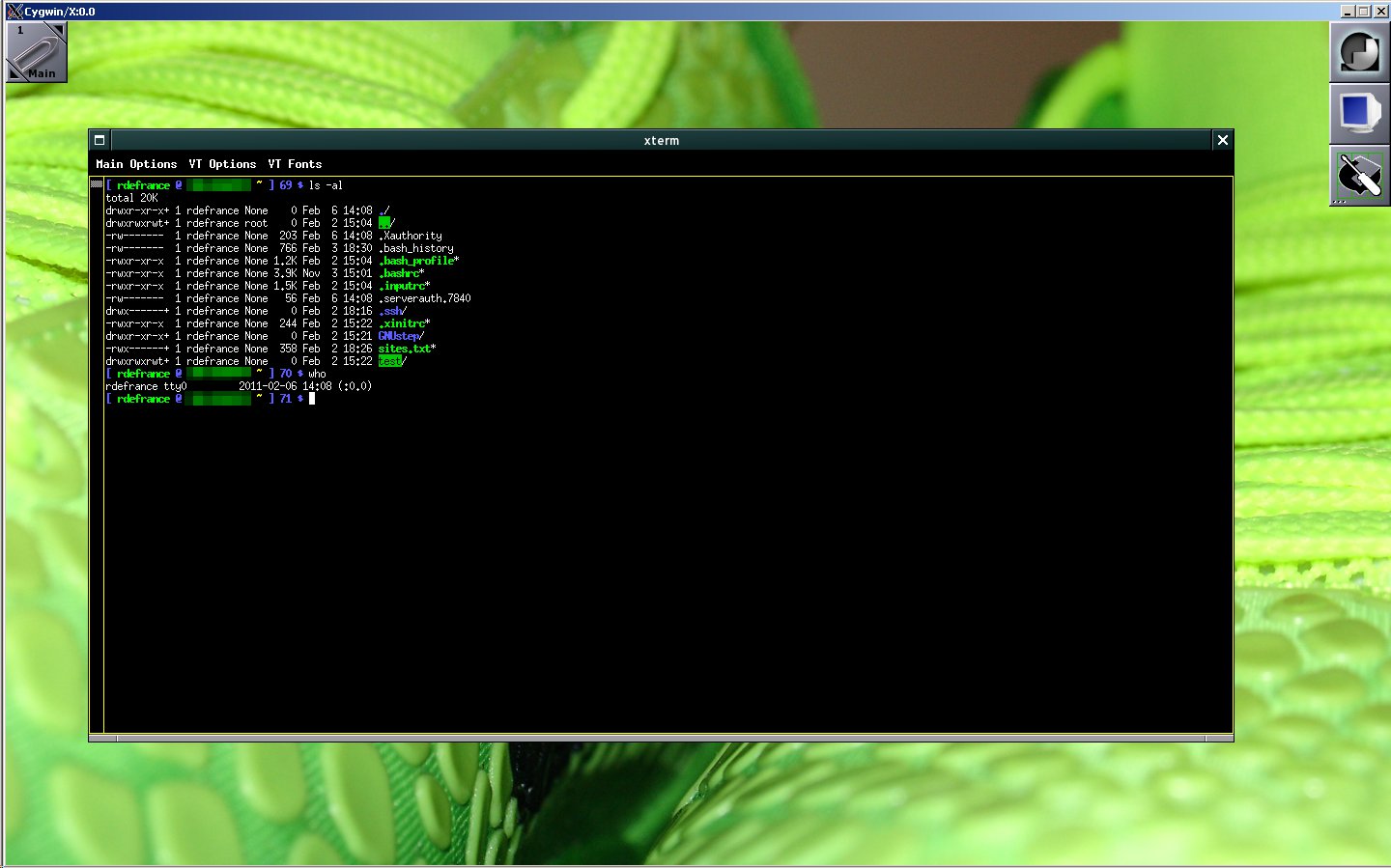This screenshot has width=1391, height=868.
Task: Click the 'root' group entry in listing
Action: (256, 223)
